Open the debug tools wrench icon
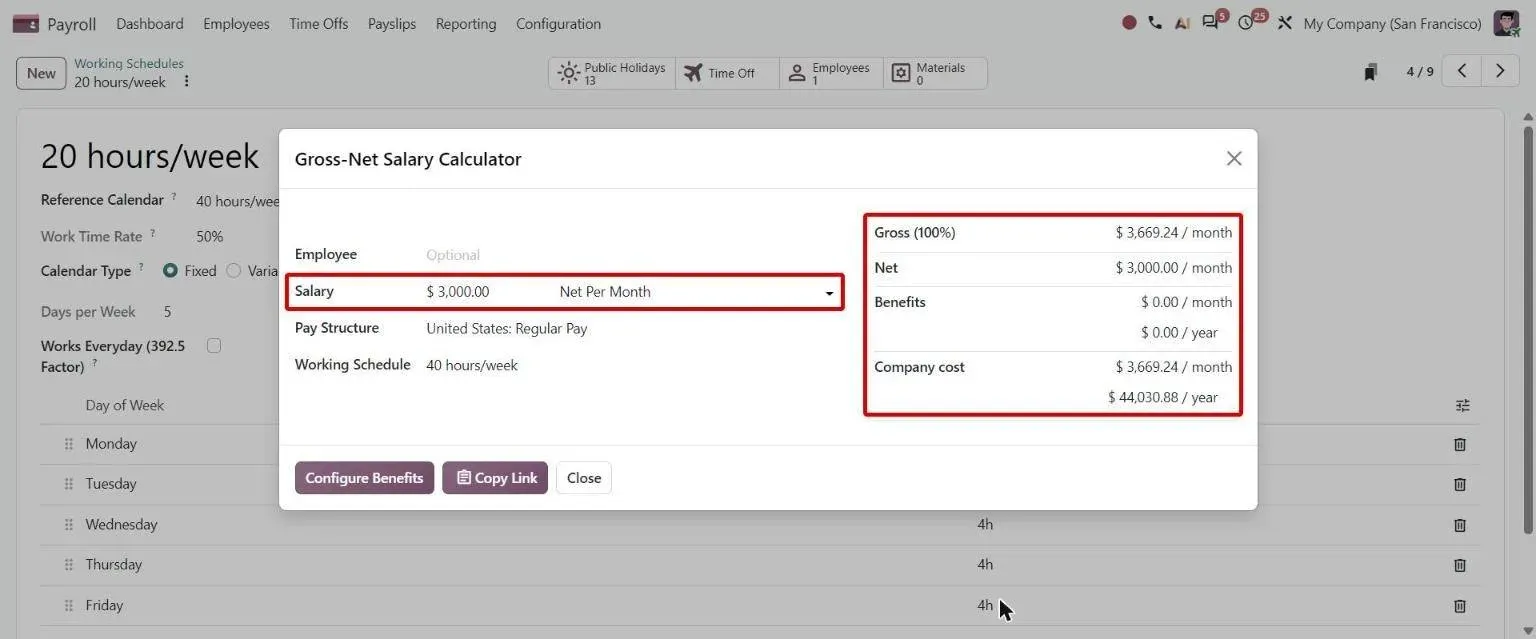1536x639 pixels. [x=1285, y=23]
